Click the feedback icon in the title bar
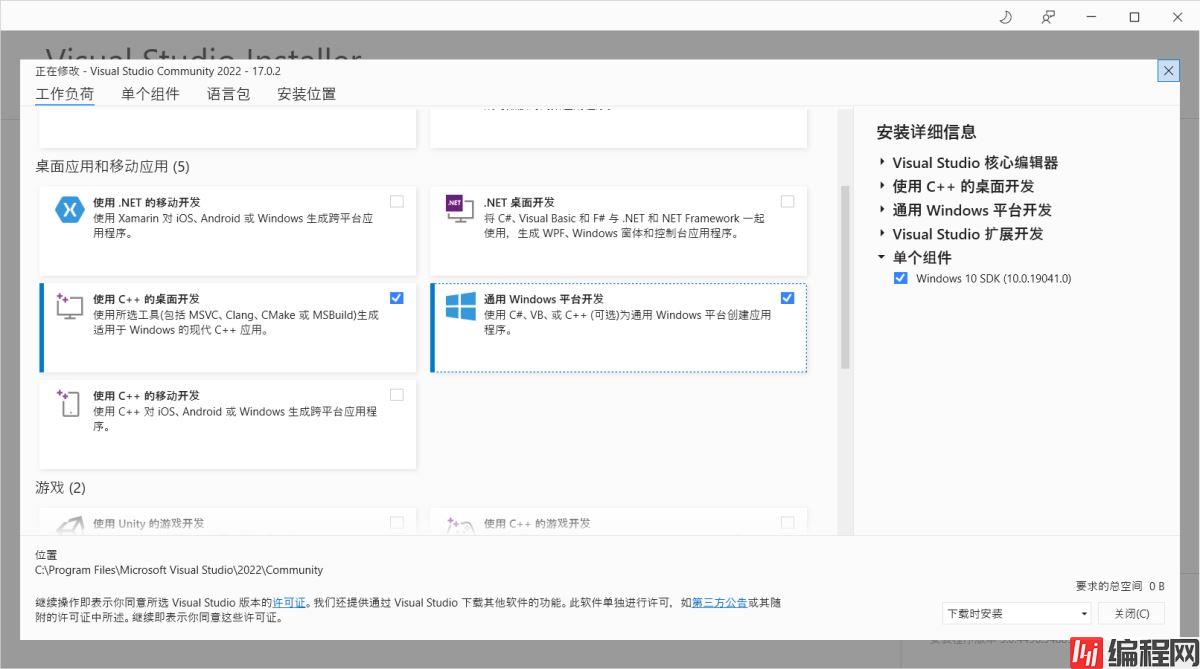This screenshot has height=669, width=1200. pyautogui.click(x=1048, y=17)
